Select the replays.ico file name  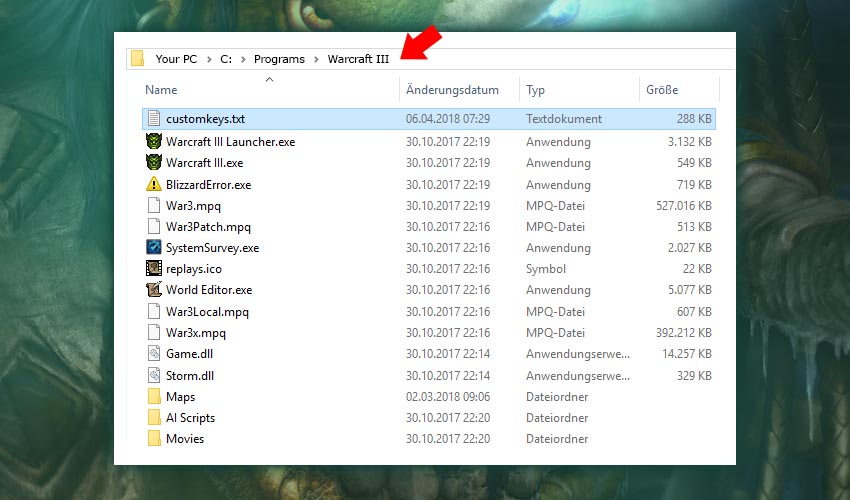coord(194,269)
